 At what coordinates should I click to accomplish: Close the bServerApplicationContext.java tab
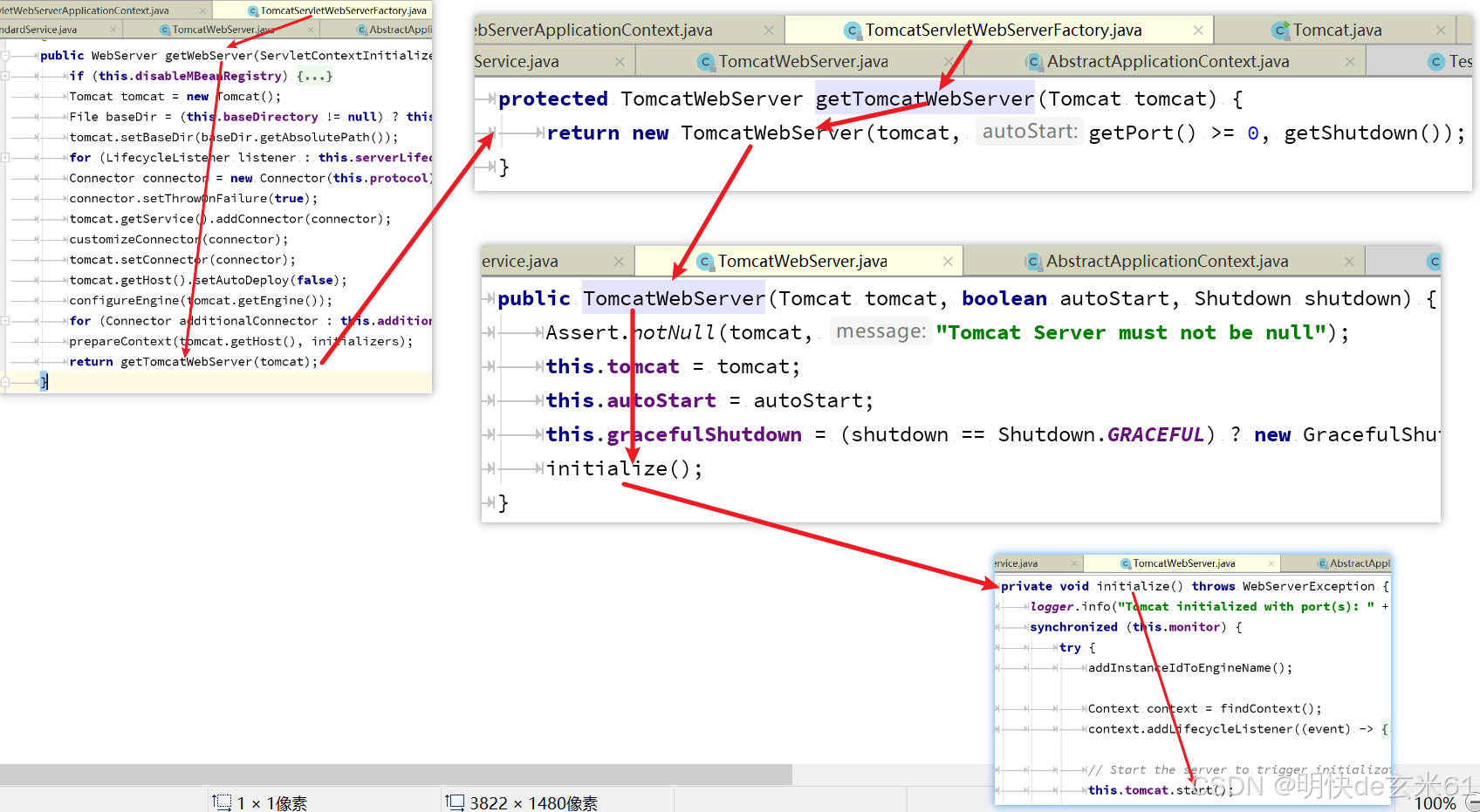(769, 31)
